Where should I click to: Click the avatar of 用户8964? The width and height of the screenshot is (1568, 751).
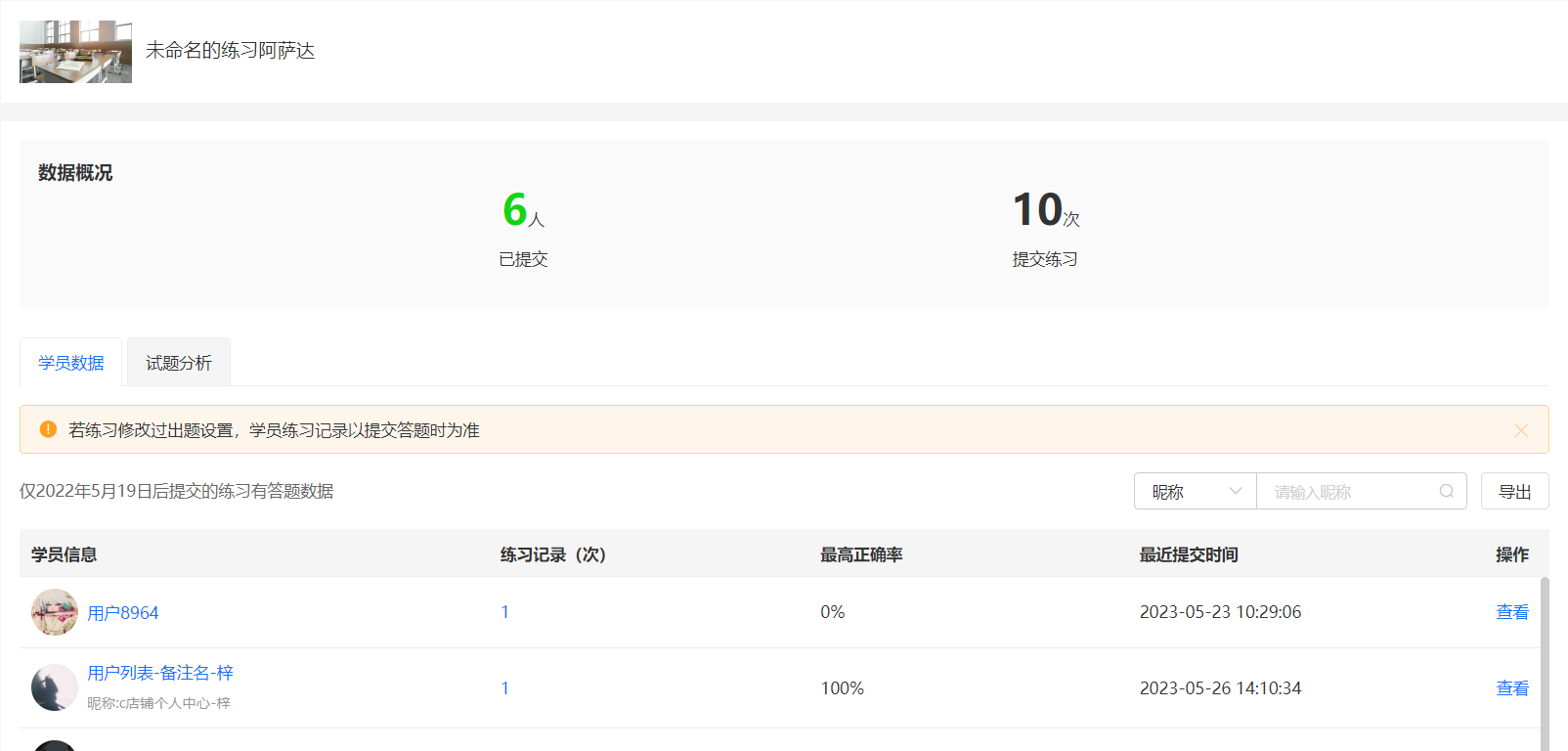(x=55, y=612)
